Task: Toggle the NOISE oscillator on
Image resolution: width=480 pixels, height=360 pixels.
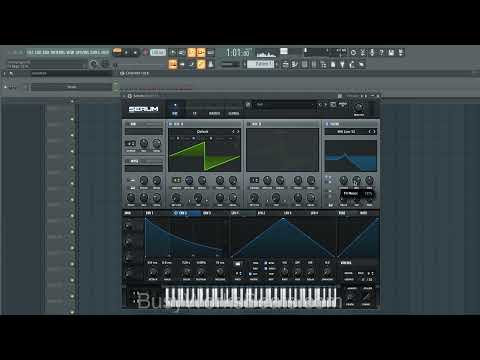Action: (127, 161)
